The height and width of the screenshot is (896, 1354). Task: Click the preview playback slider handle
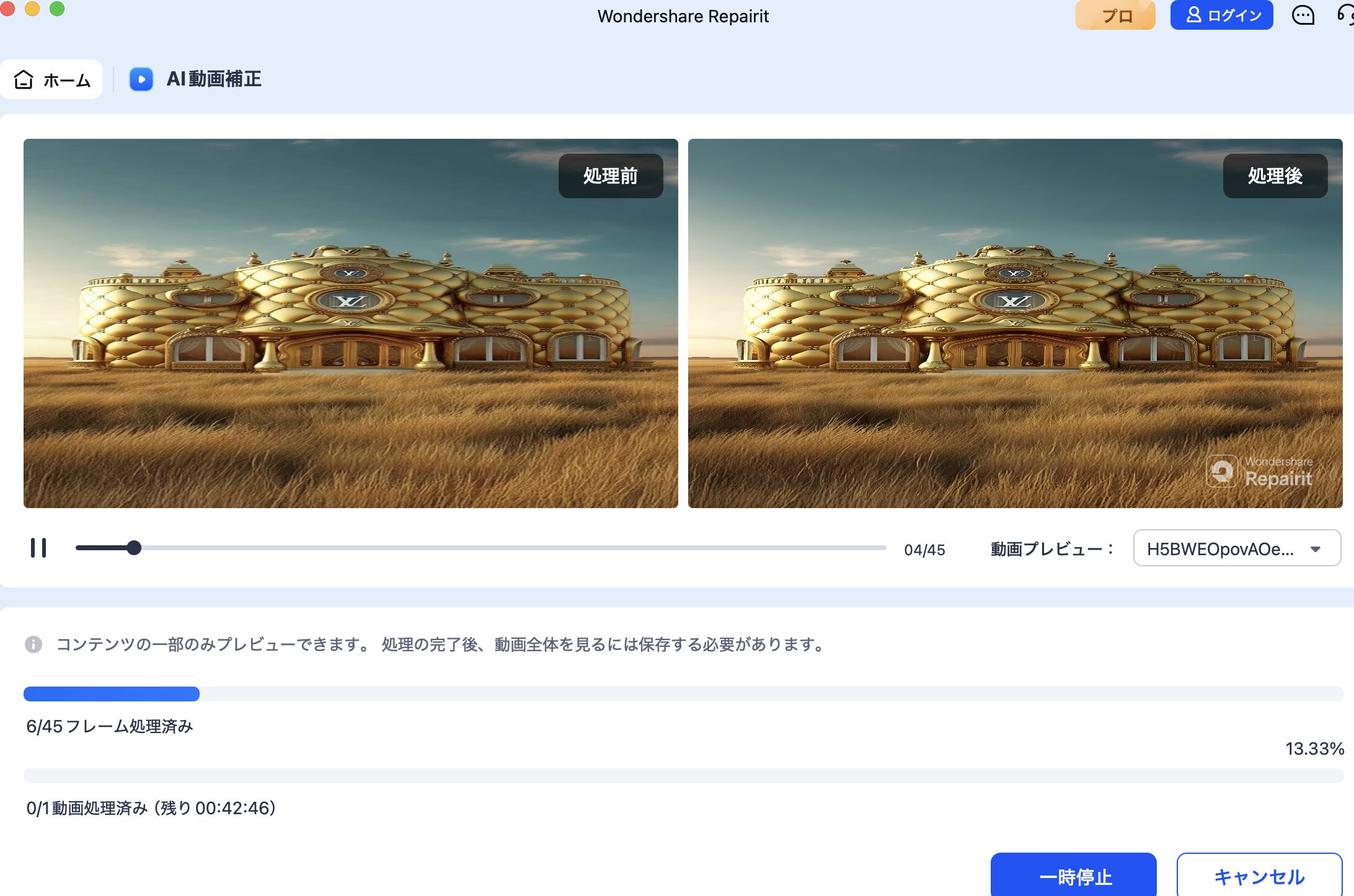(134, 548)
